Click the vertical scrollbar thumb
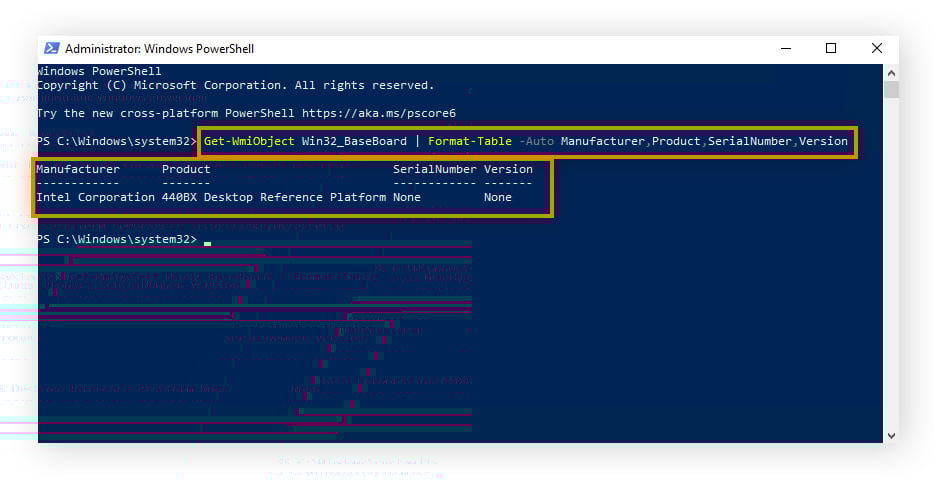This screenshot has height=485, width=935. coord(891,91)
